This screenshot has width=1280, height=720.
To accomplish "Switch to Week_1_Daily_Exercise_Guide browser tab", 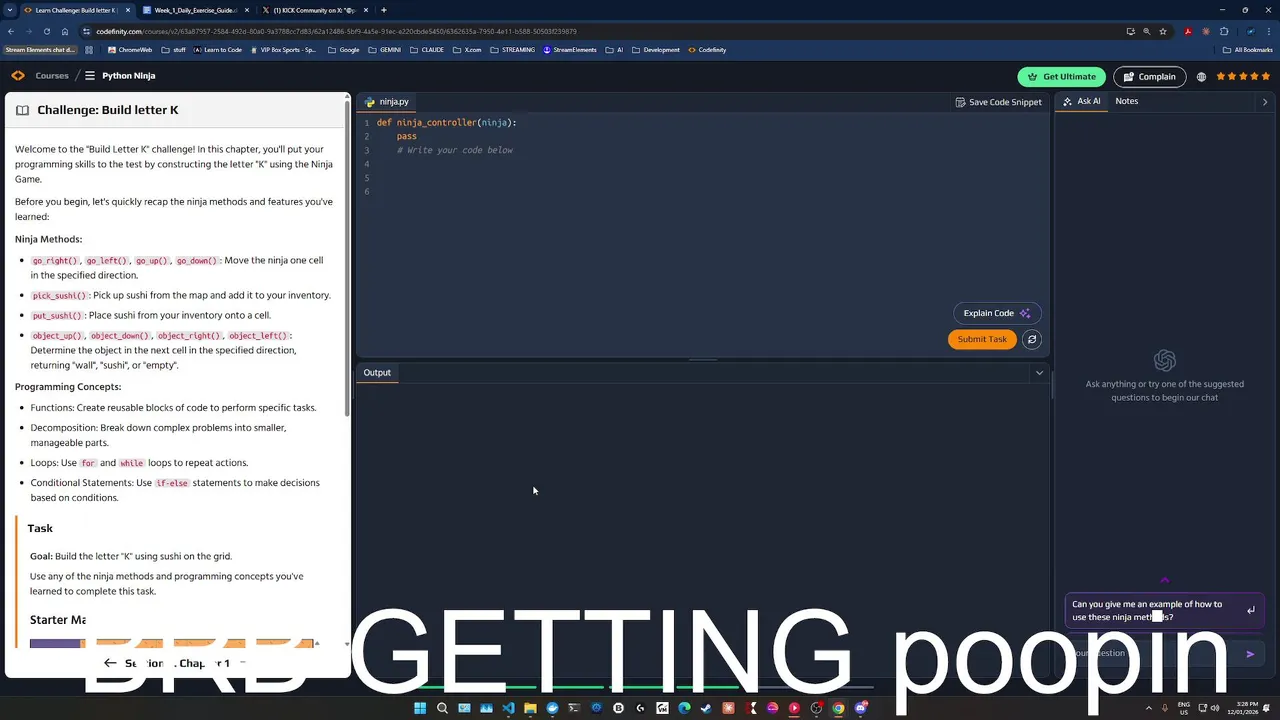I will 196,10.
